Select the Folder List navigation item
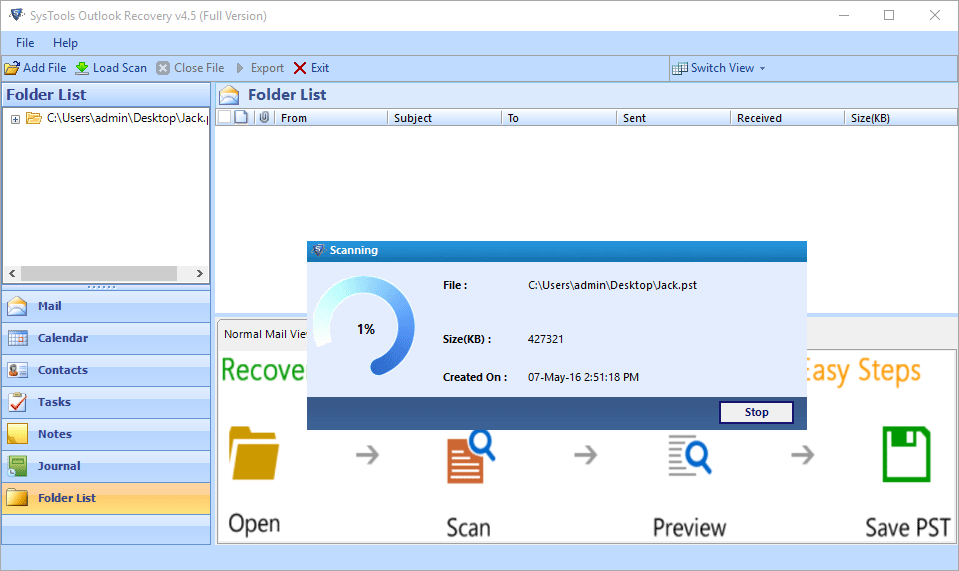 106,498
